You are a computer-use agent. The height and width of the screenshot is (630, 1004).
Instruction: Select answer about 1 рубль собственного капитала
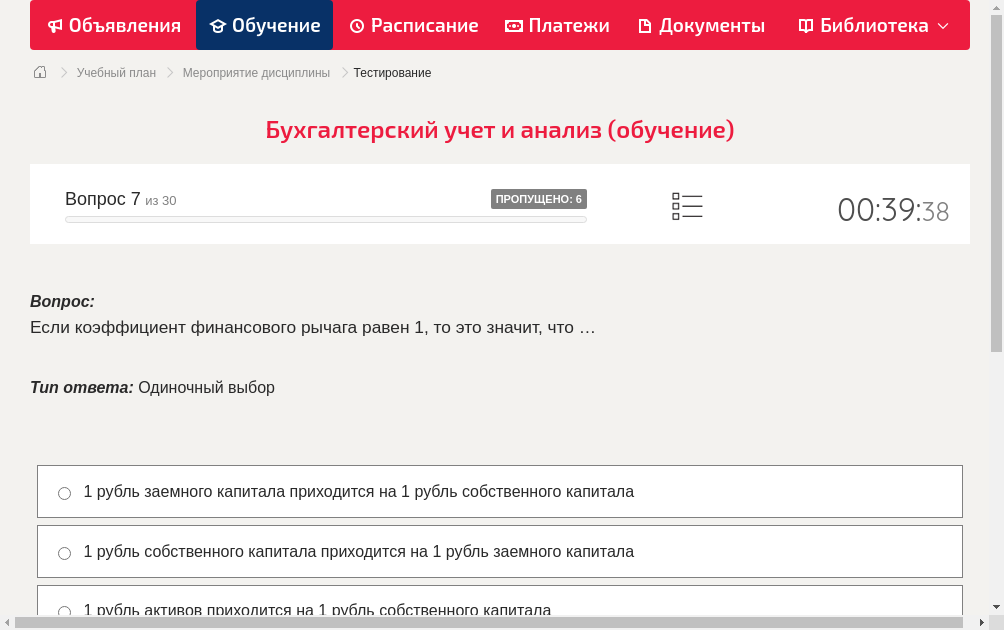(x=64, y=552)
